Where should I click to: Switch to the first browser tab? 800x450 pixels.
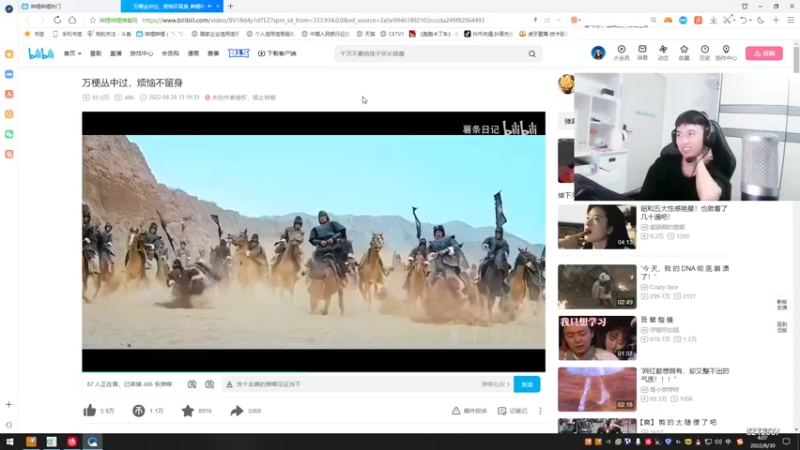[x=68, y=6]
